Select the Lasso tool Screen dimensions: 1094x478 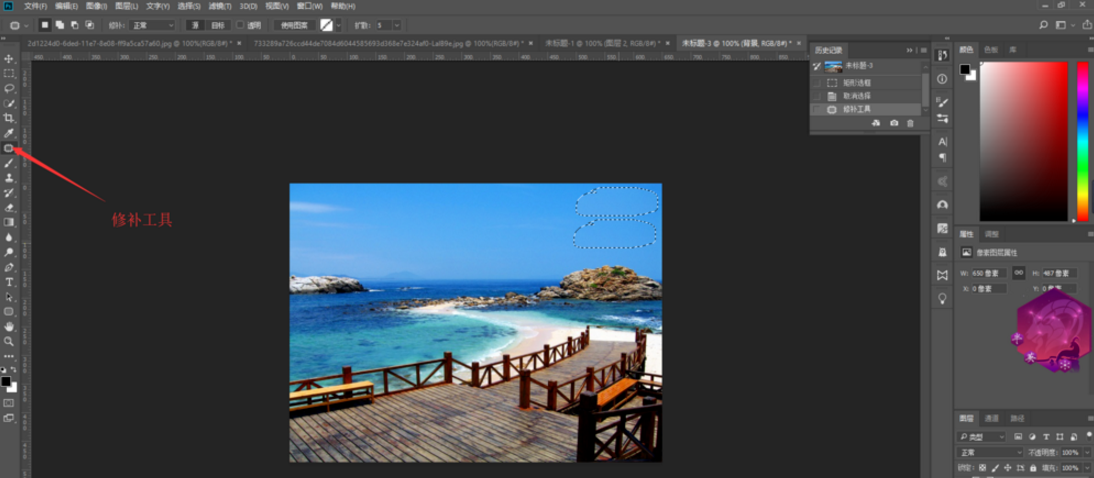click(9, 89)
